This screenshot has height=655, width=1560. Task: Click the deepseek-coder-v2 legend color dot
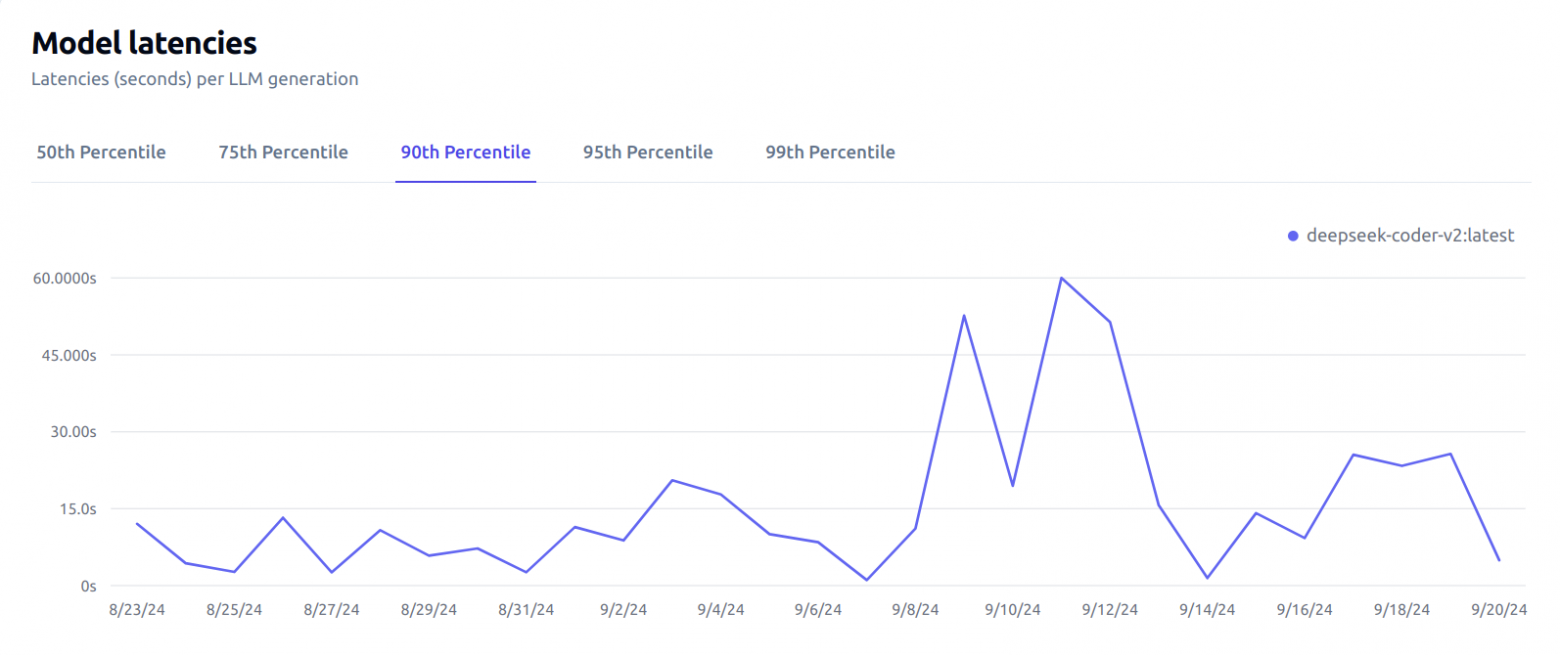[x=1293, y=236]
